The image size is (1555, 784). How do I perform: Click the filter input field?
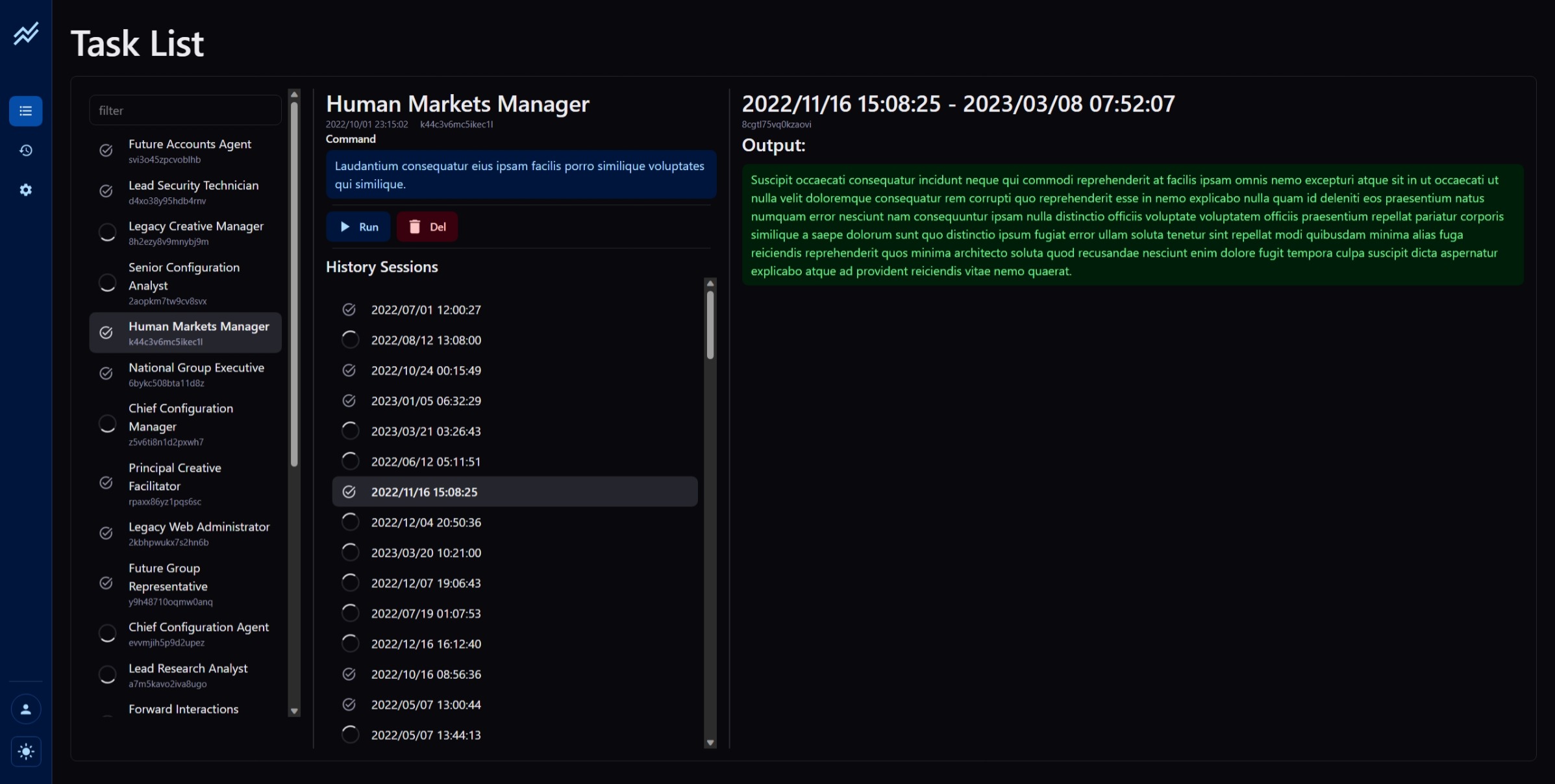pyautogui.click(x=185, y=110)
